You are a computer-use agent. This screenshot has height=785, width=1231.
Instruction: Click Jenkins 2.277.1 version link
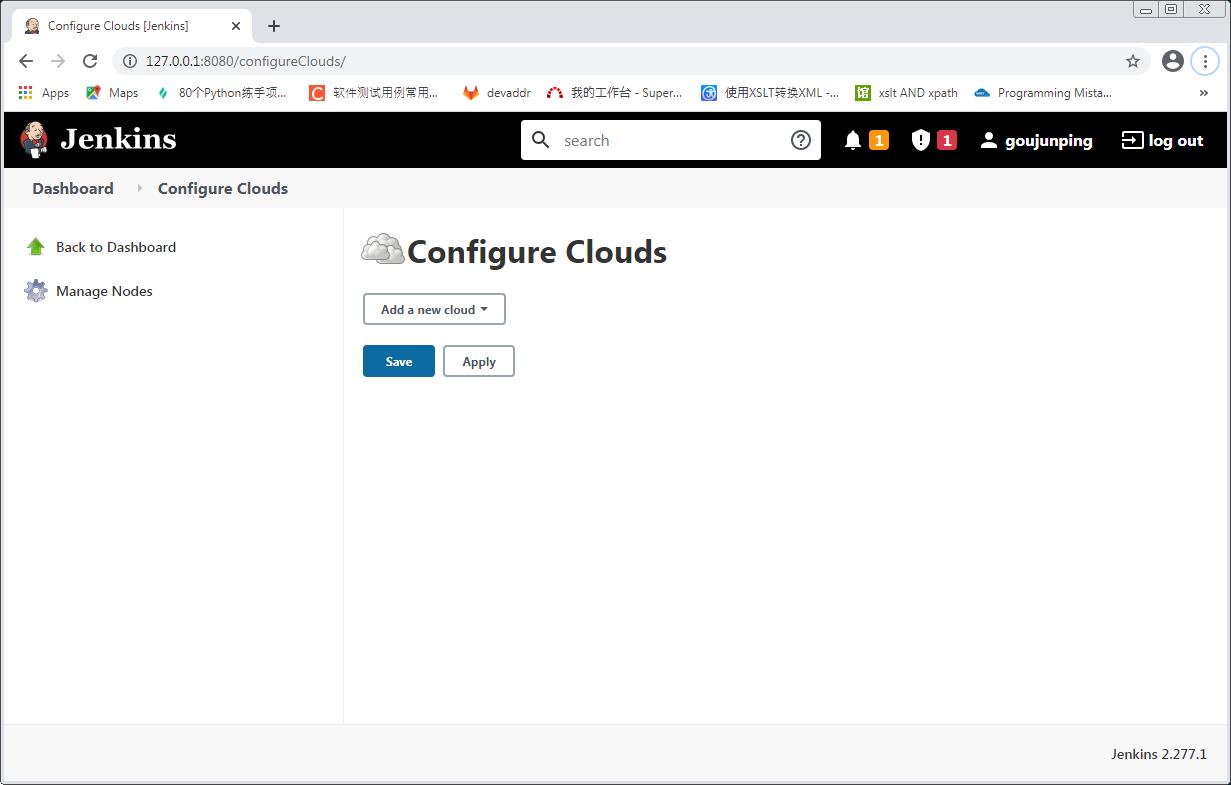click(1158, 754)
